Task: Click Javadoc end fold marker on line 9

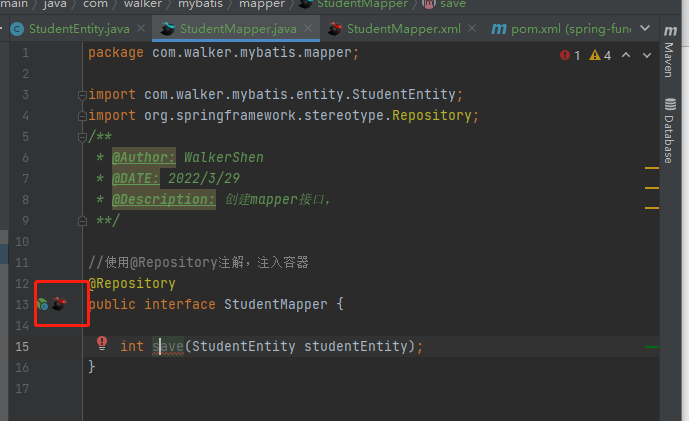Action: coord(82,221)
